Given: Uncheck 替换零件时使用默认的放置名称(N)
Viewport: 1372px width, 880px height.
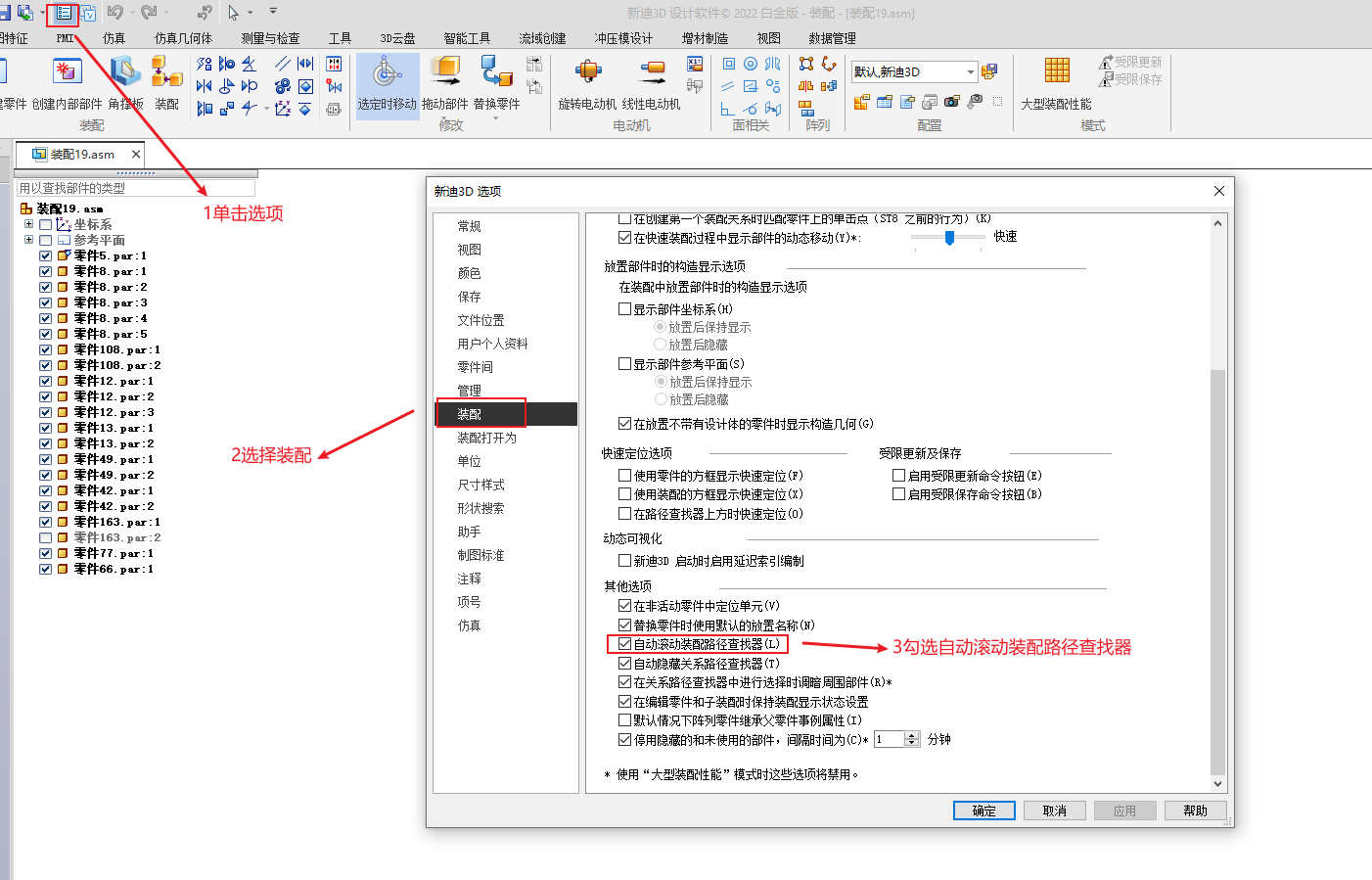Looking at the screenshot, I should pyautogui.click(x=624, y=625).
